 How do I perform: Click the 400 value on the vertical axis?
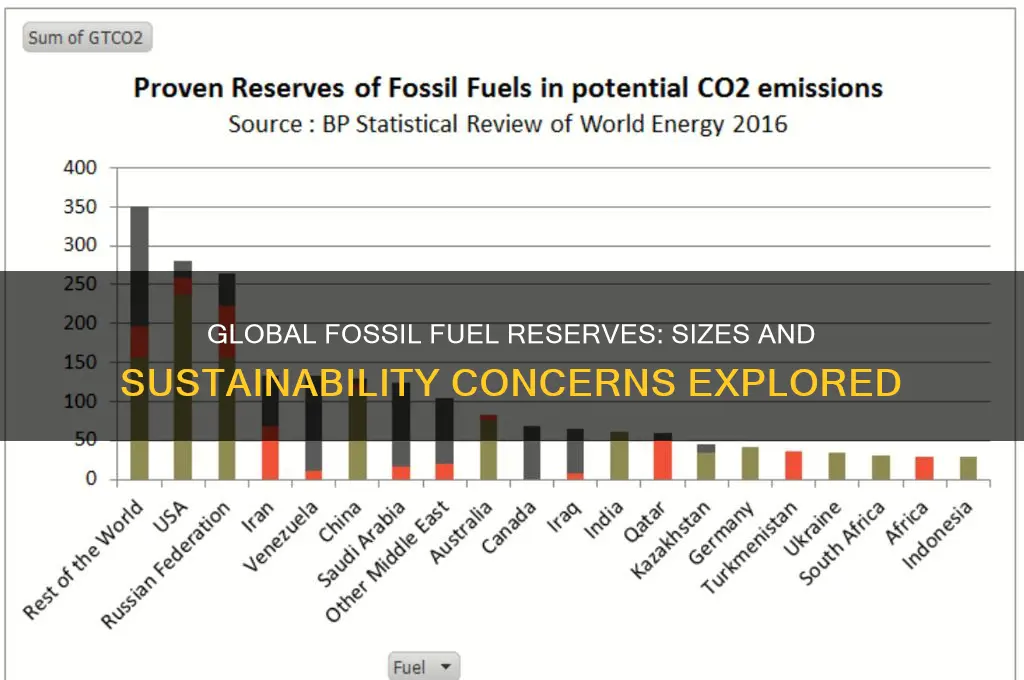click(x=80, y=167)
